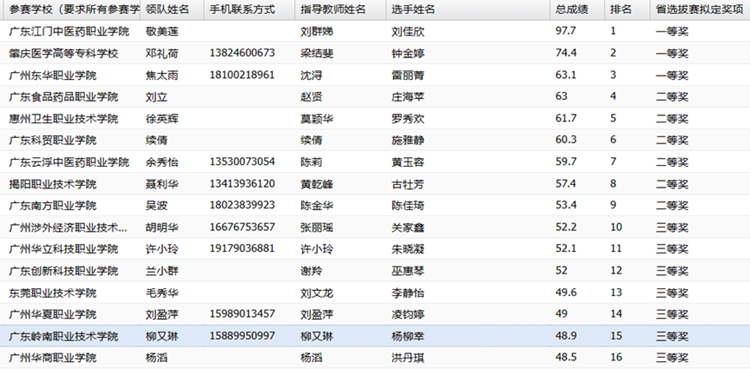Click the 排名 column header
Viewport: 750px width, 369px height.
(627, 10)
